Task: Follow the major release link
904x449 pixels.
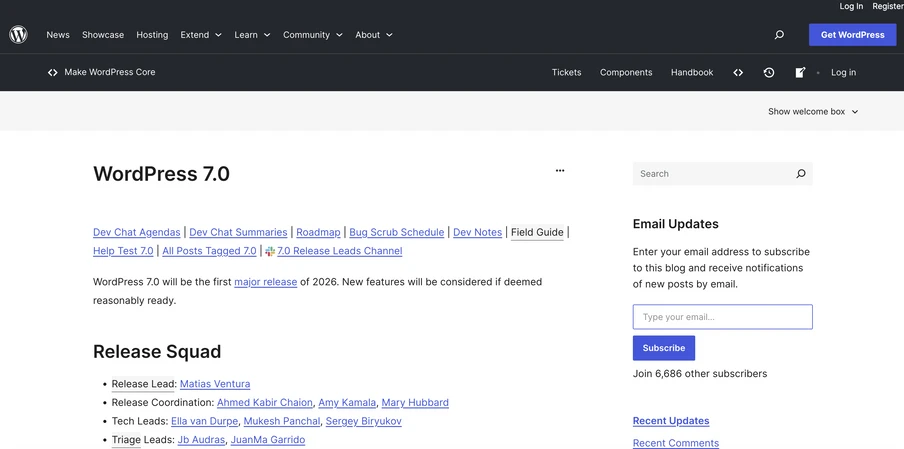Action: [266, 282]
